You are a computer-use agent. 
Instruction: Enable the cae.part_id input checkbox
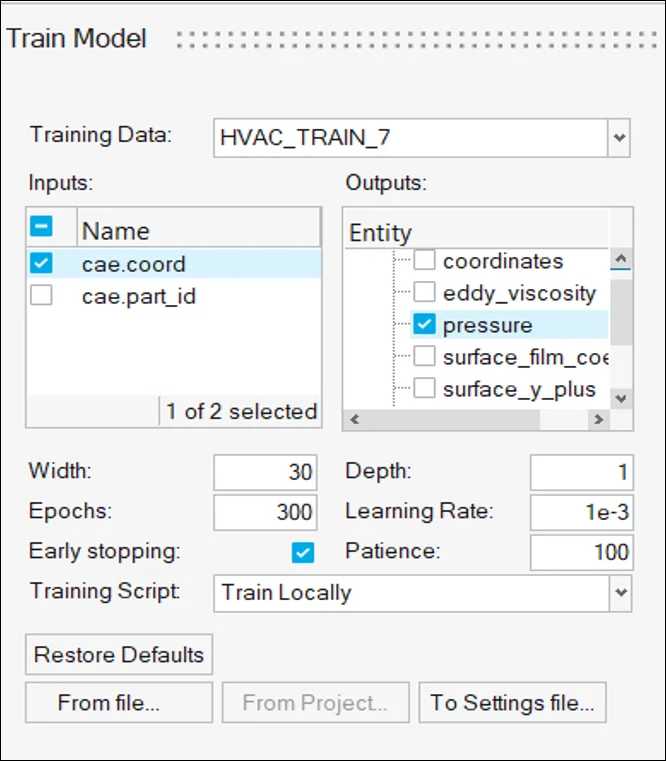(42, 296)
